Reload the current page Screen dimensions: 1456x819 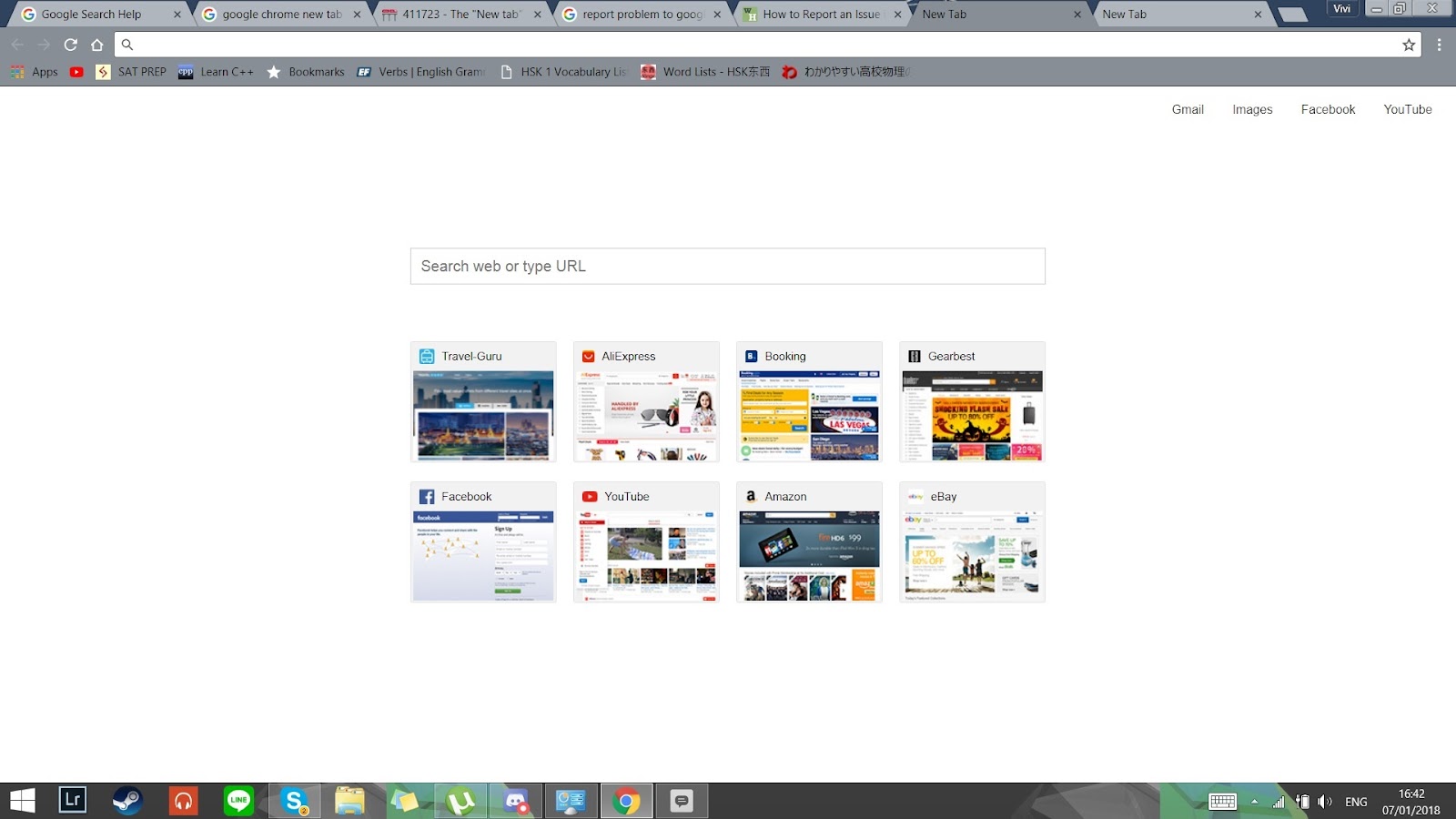(x=70, y=45)
